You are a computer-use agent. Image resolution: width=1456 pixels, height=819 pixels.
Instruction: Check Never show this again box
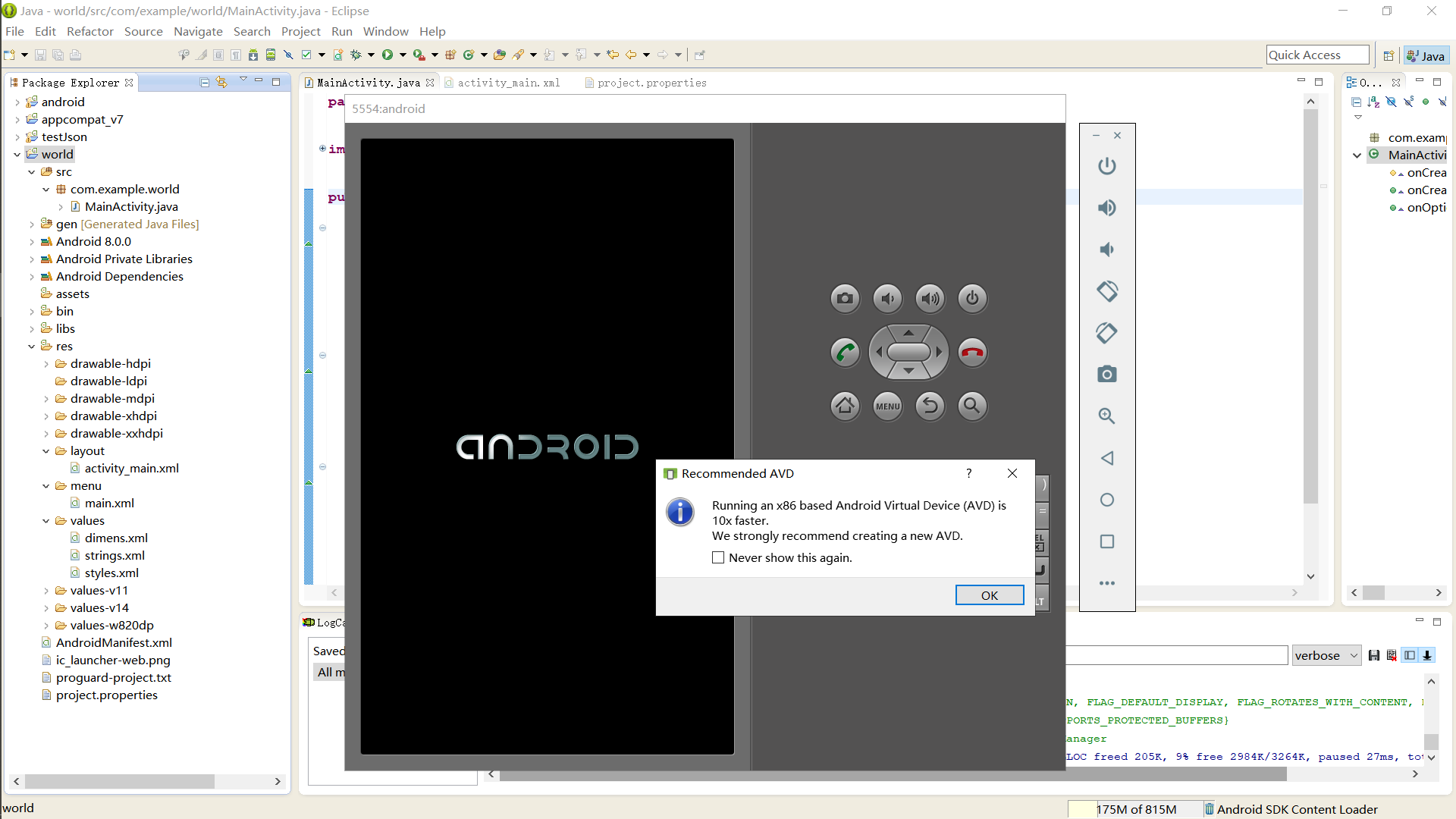click(x=718, y=558)
